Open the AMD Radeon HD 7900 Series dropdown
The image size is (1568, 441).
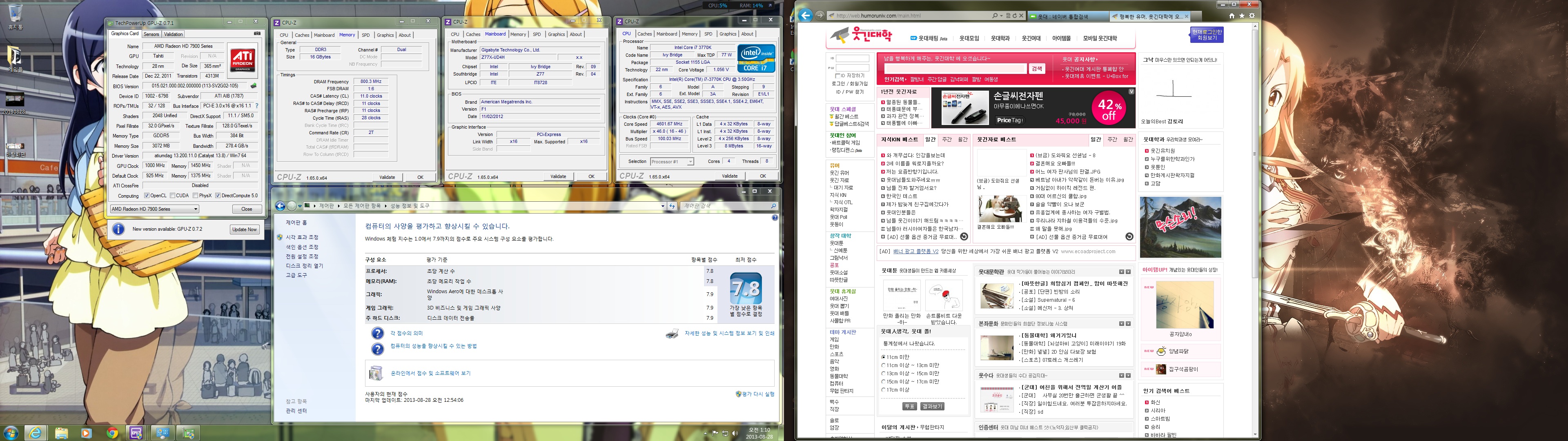(155, 209)
